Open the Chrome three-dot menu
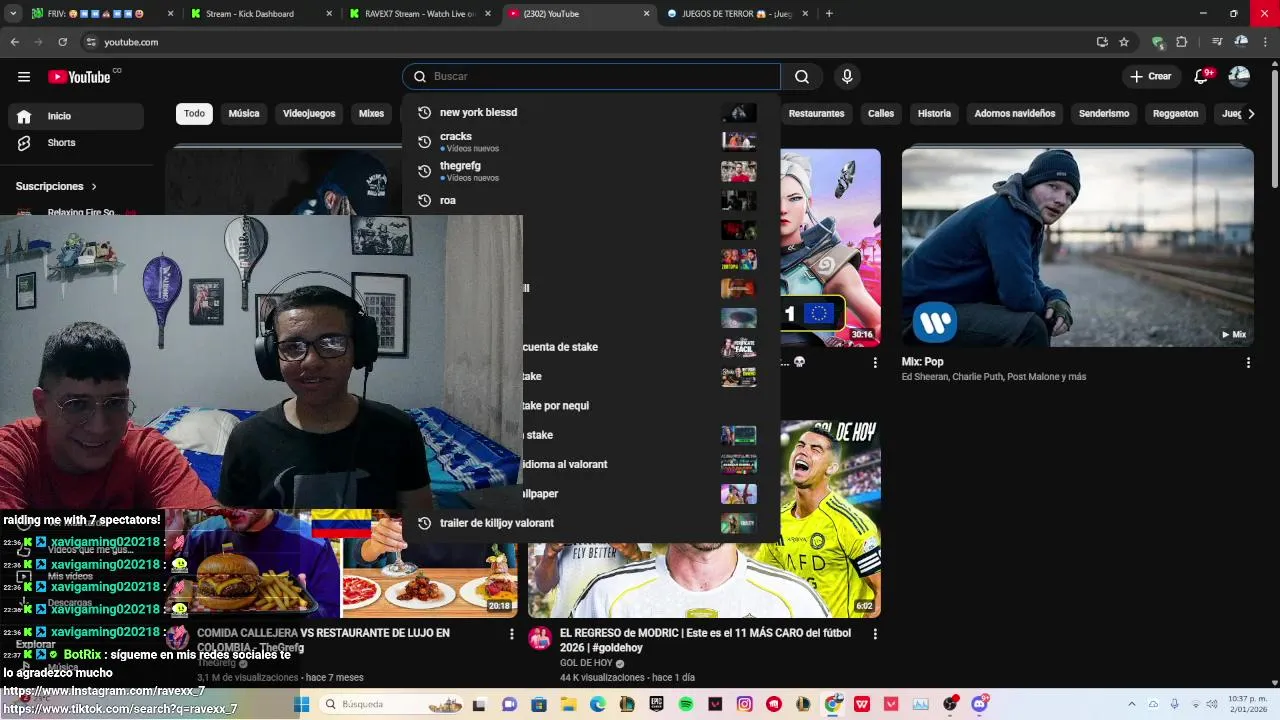The width and height of the screenshot is (1280, 720). [x=1265, y=42]
